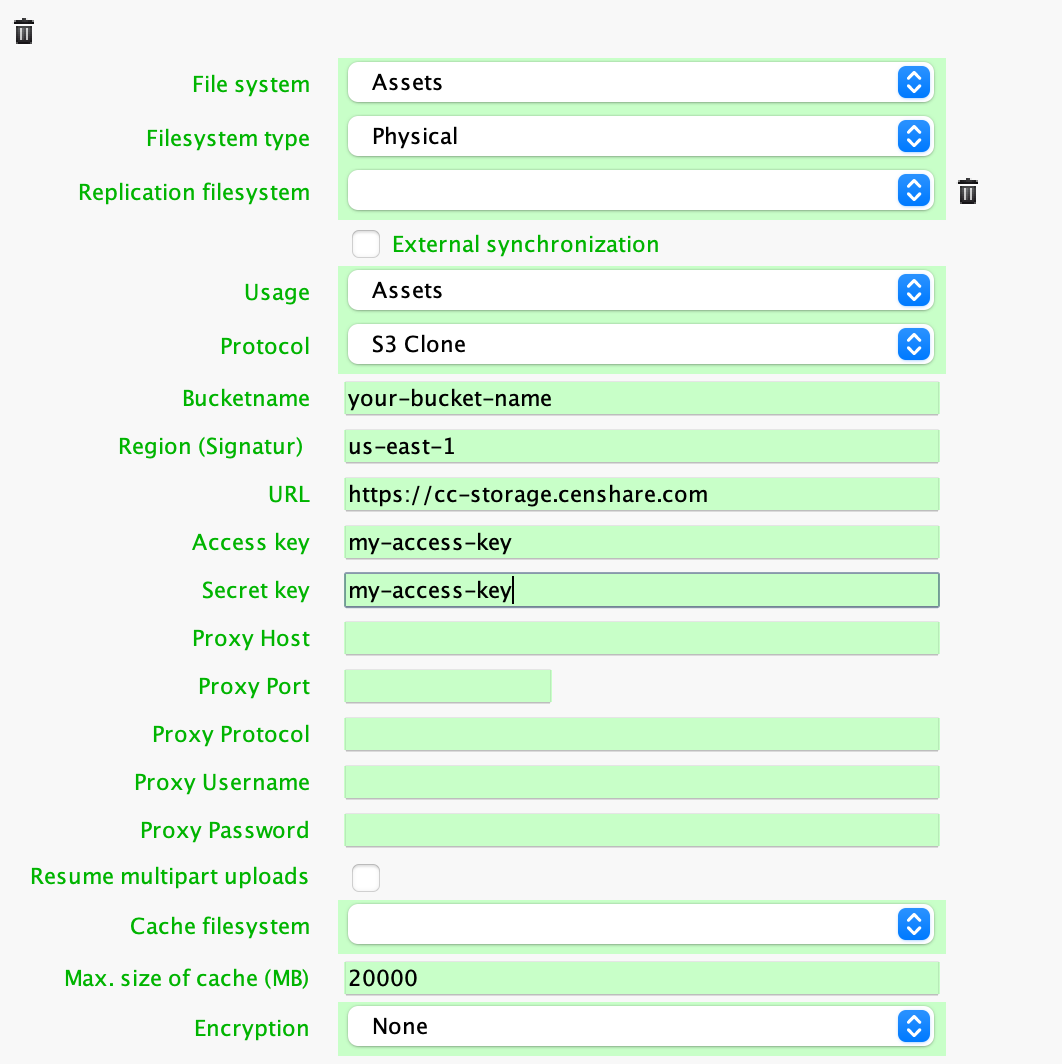This screenshot has height=1064, width=1062.
Task: Click the Cache filesystem dropdown arrows icon
Action: click(x=913, y=924)
